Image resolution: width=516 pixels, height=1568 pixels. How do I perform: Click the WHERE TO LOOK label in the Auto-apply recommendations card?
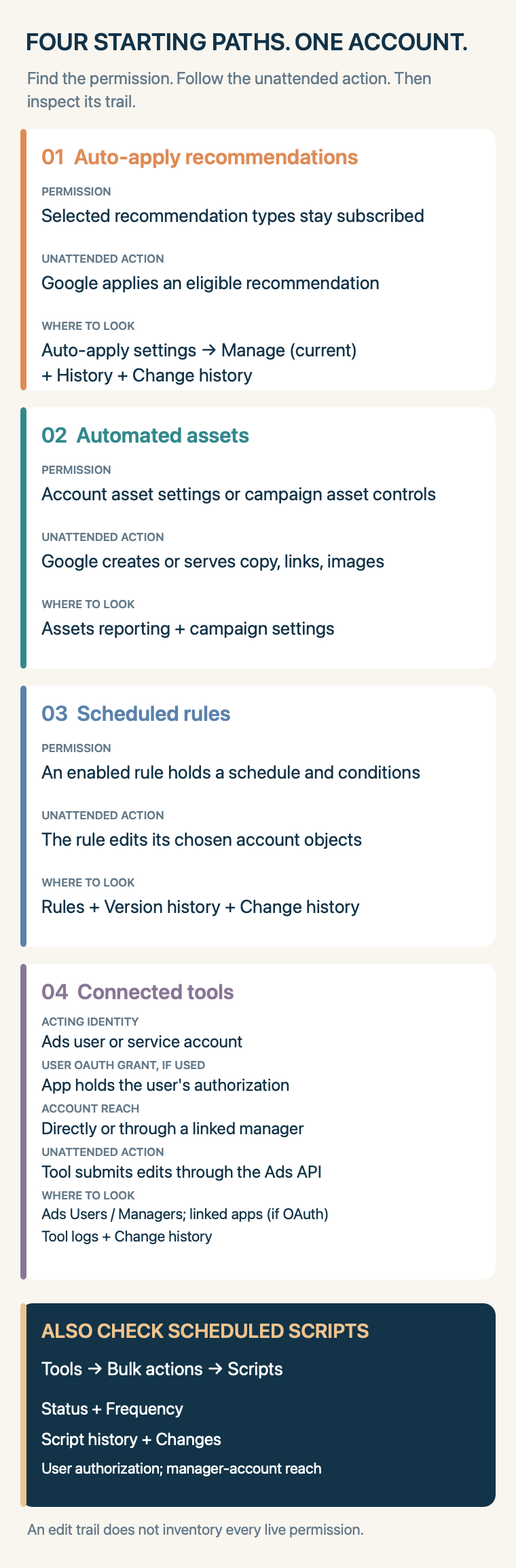click(x=88, y=326)
